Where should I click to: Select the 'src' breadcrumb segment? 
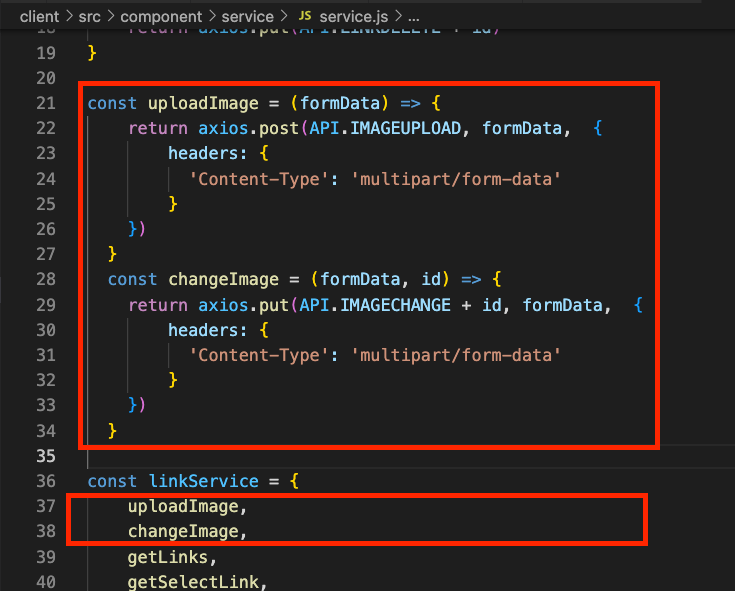click(89, 17)
